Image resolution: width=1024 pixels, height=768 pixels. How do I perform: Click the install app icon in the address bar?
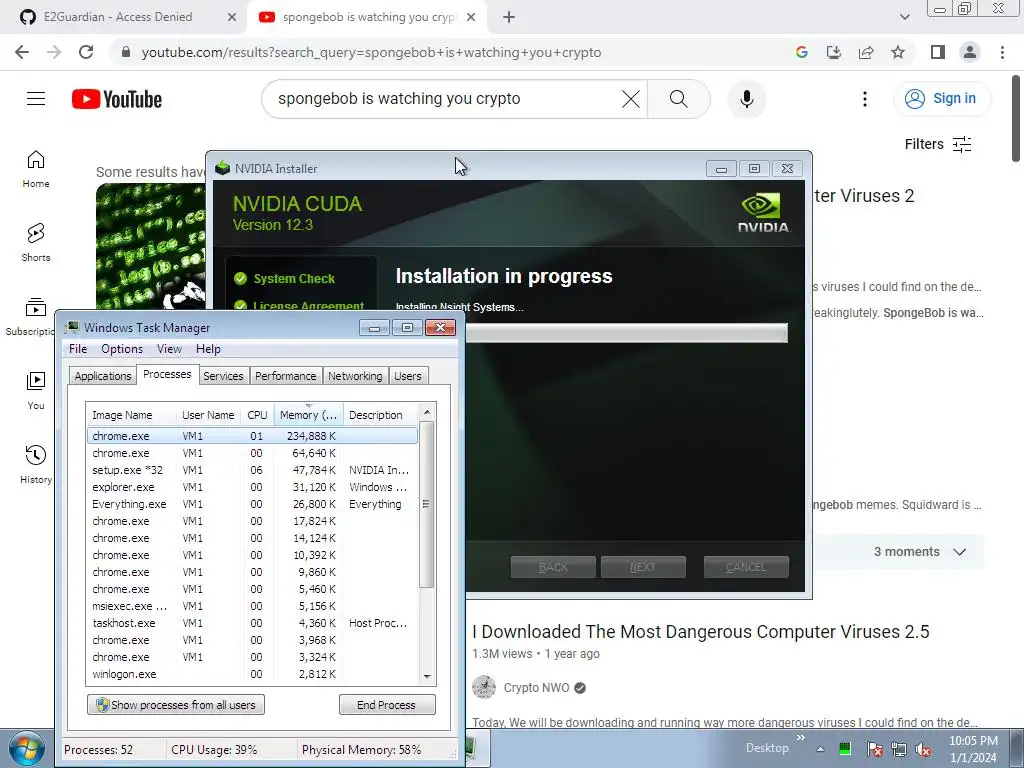point(833,52)
